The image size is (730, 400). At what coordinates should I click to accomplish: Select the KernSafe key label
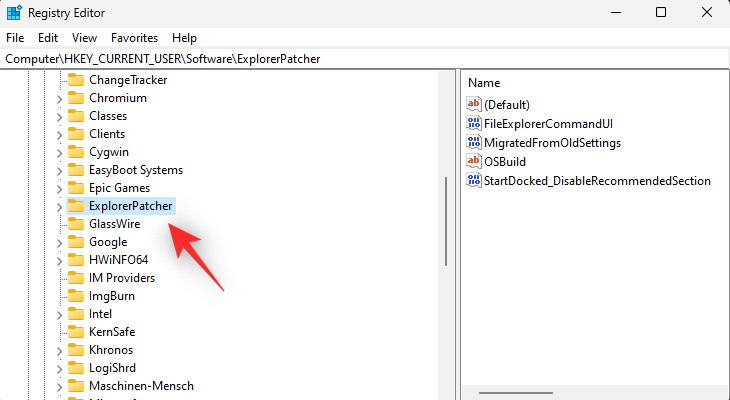(112, 332)
